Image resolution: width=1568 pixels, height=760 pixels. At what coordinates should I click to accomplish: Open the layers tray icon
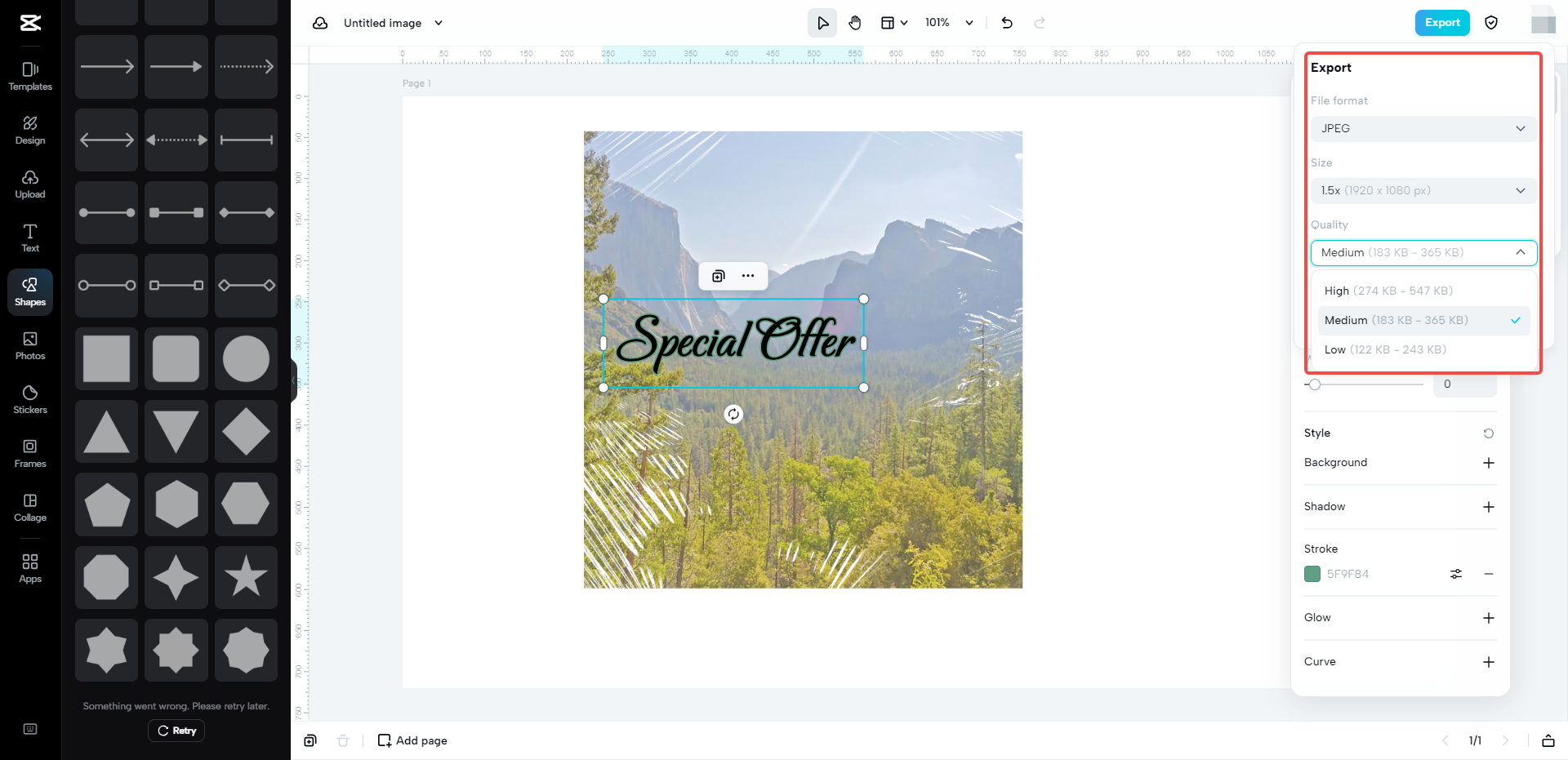coord(1548,740)
